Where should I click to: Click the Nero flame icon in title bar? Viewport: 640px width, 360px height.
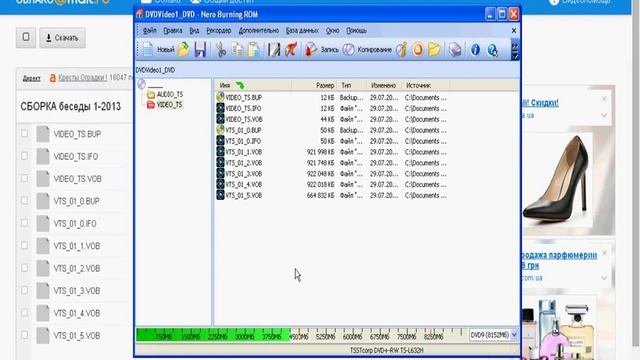tap(140, 14)
